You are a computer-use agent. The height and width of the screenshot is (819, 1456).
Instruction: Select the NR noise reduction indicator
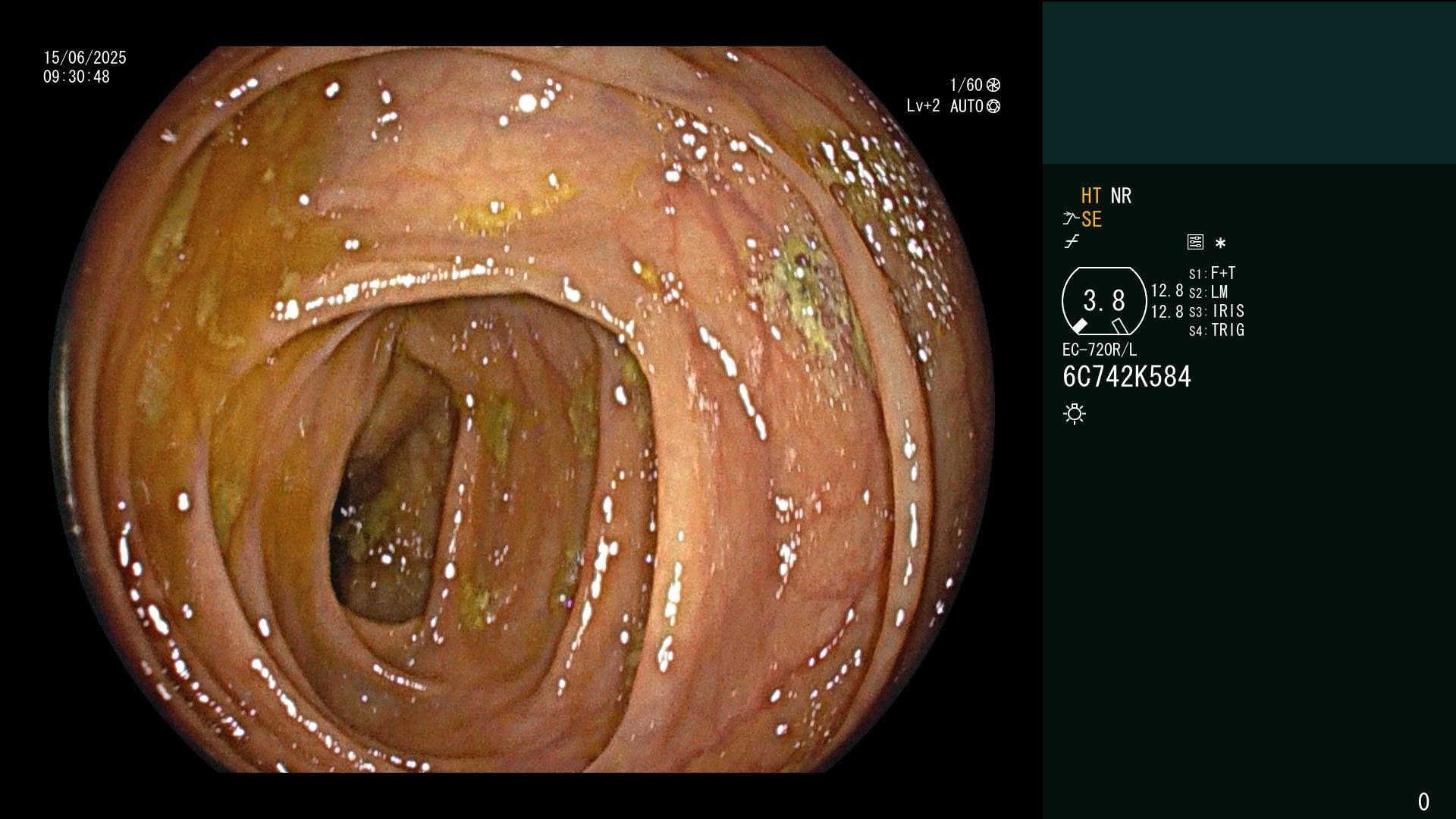pyautogui.click(x=1121, y=196)
